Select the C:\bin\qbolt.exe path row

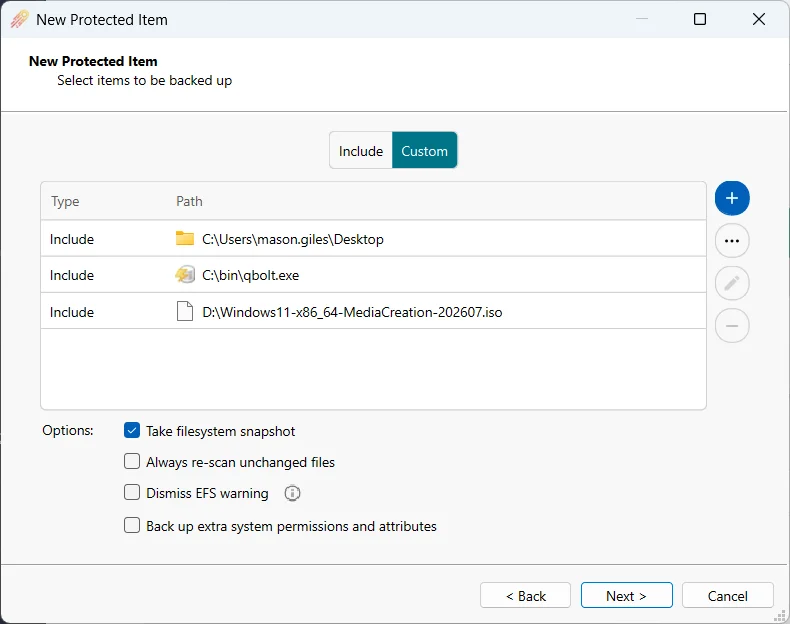point(373,275)
